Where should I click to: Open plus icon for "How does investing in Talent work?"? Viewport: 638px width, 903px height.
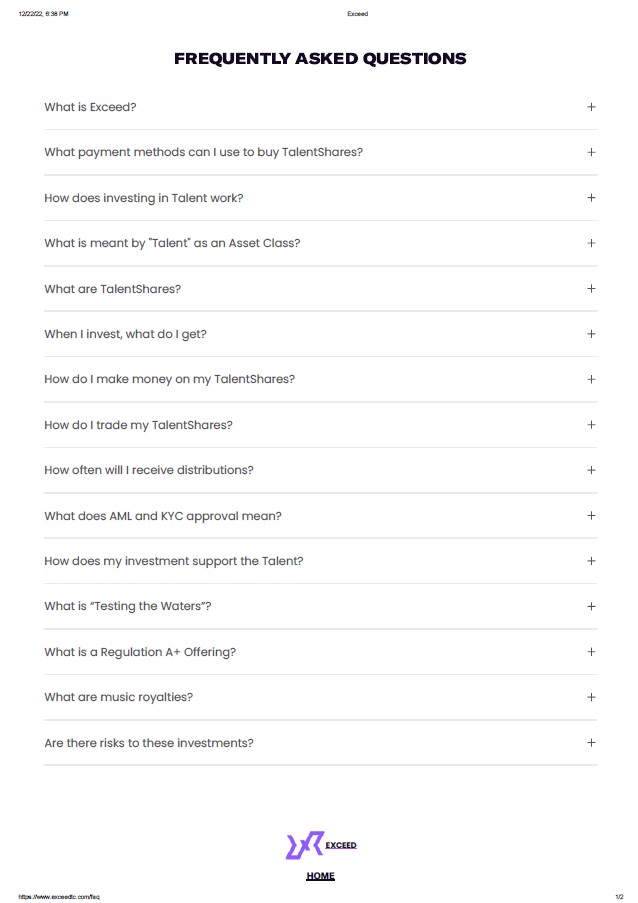(591, 198)
